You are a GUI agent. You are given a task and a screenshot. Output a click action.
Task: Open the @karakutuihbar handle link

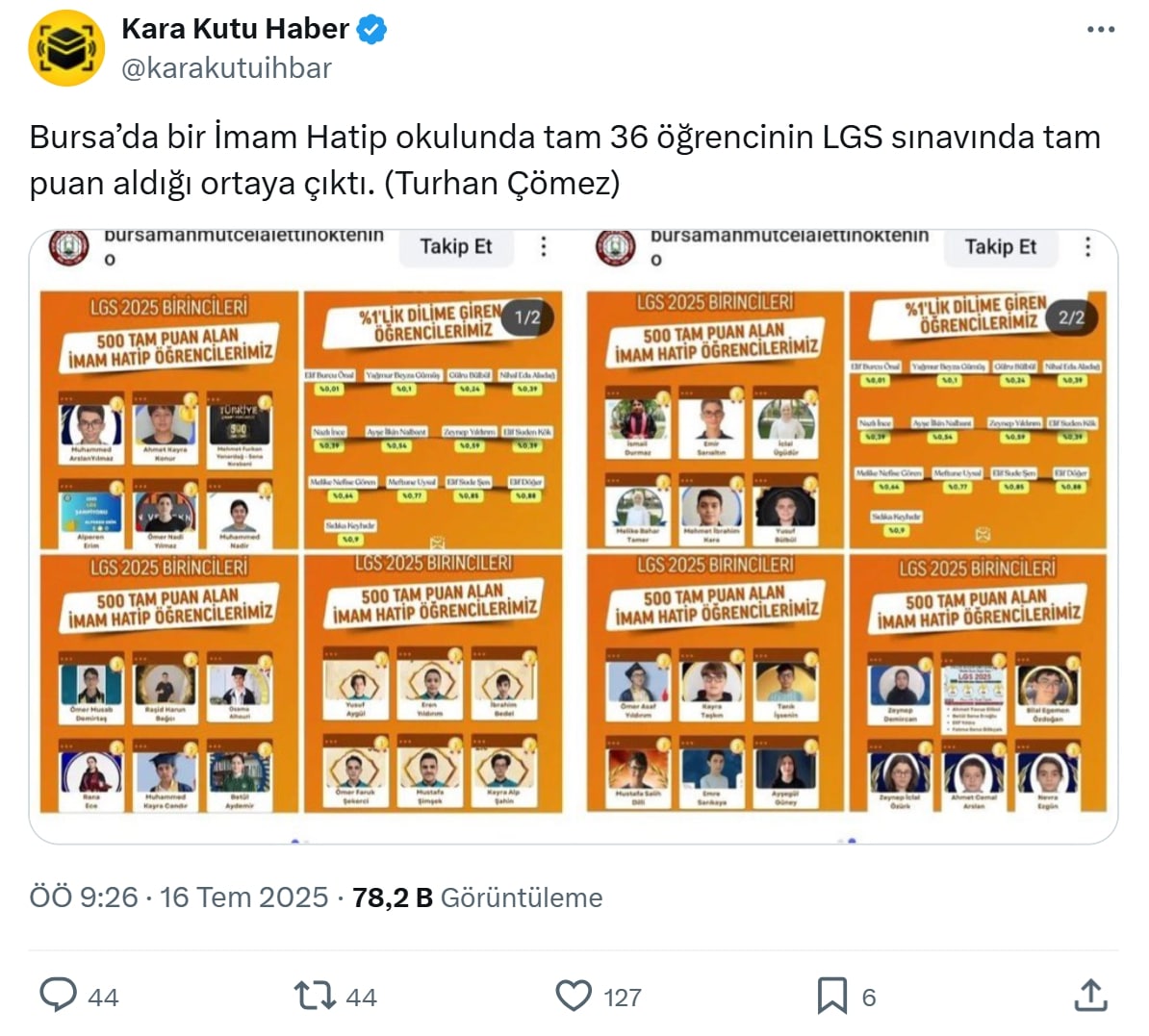(x=226, y=68)
